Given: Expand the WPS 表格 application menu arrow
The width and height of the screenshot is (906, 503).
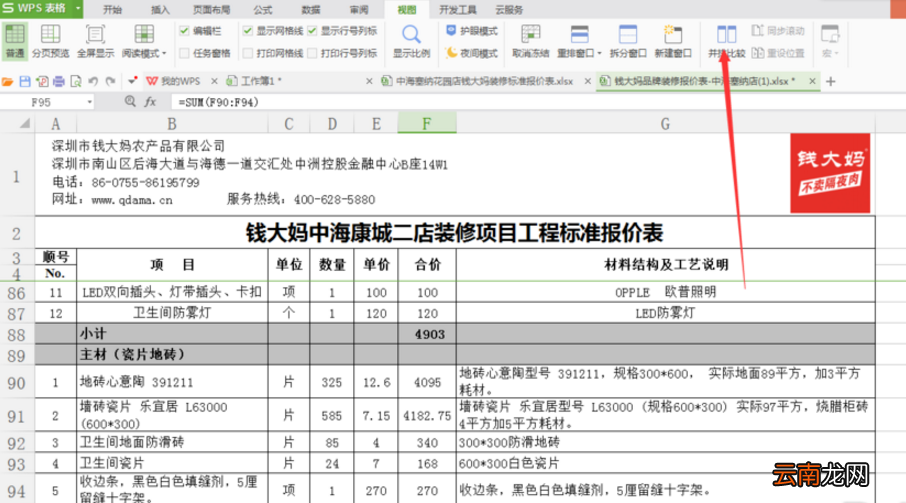Looking at the screenshot, I should [77, 9].
